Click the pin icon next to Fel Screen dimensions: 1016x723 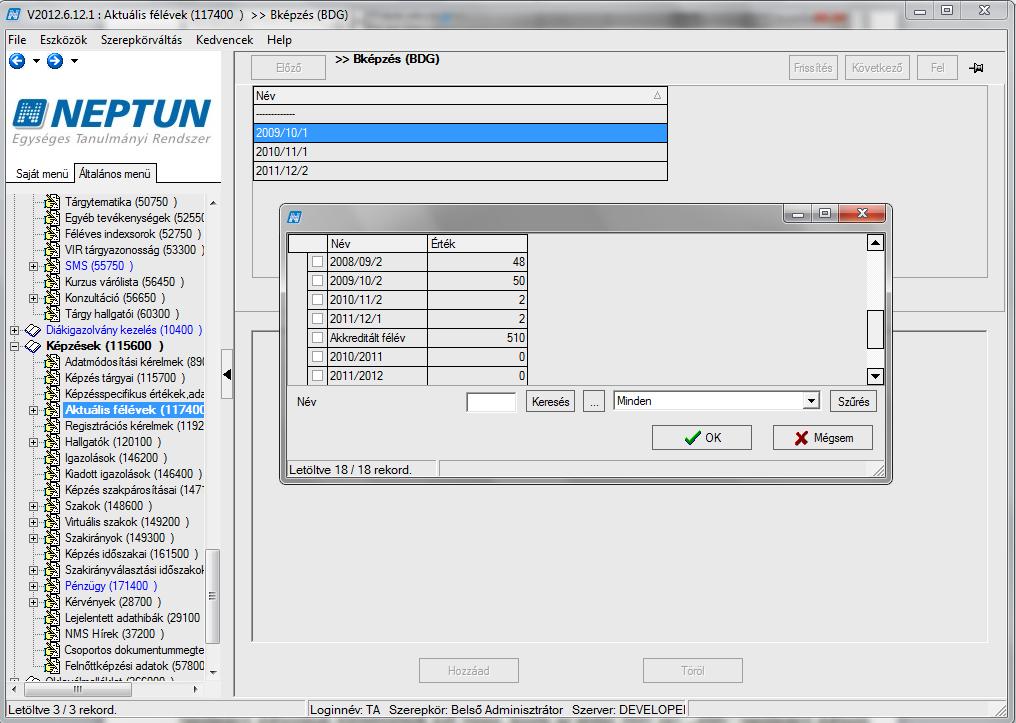[x=976, y=67]
